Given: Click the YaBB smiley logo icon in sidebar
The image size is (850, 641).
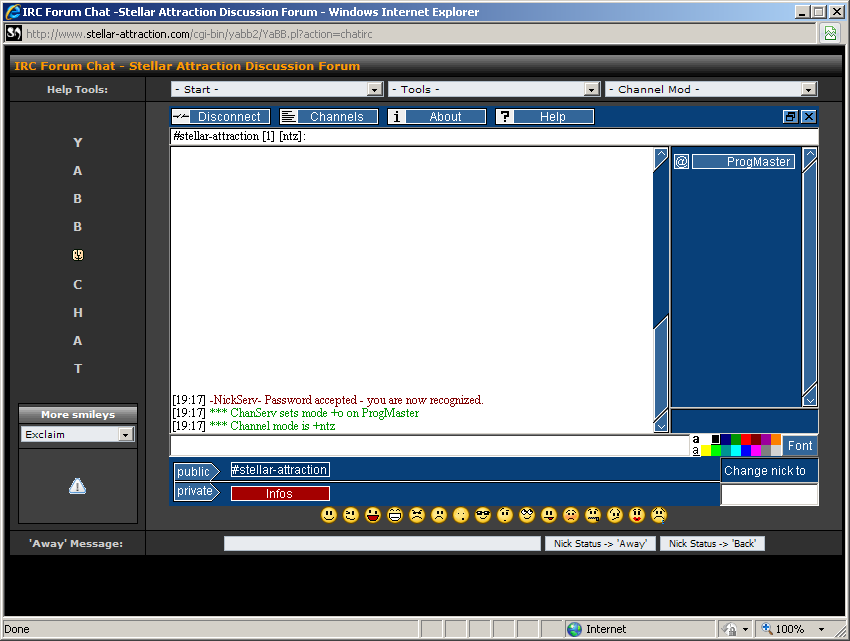Looking at the screenshot, I should pyautogui.click(x=78, y=255).
